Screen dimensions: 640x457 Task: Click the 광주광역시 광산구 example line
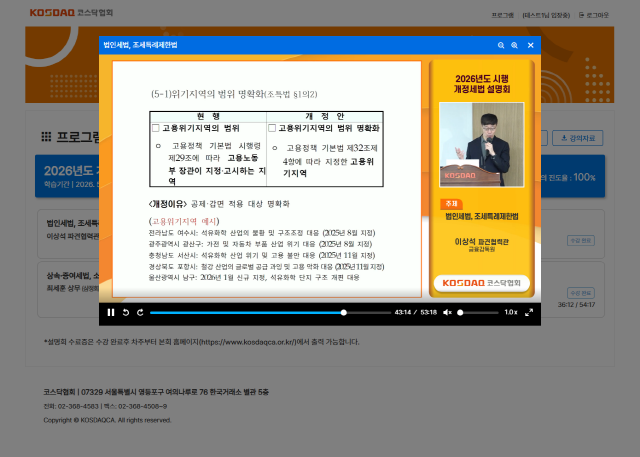pyautogui.click(x=260, y=244)
